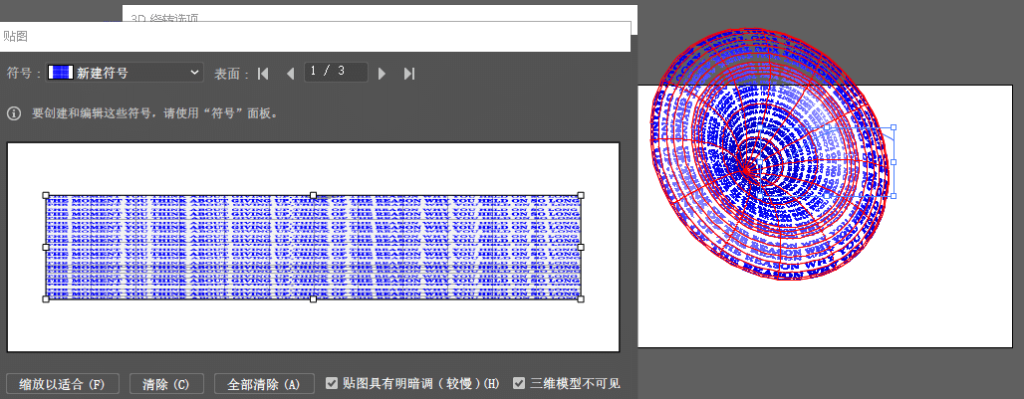The image size is (1024, 399).
Task: Jump to the last surface
Action: 409,74
